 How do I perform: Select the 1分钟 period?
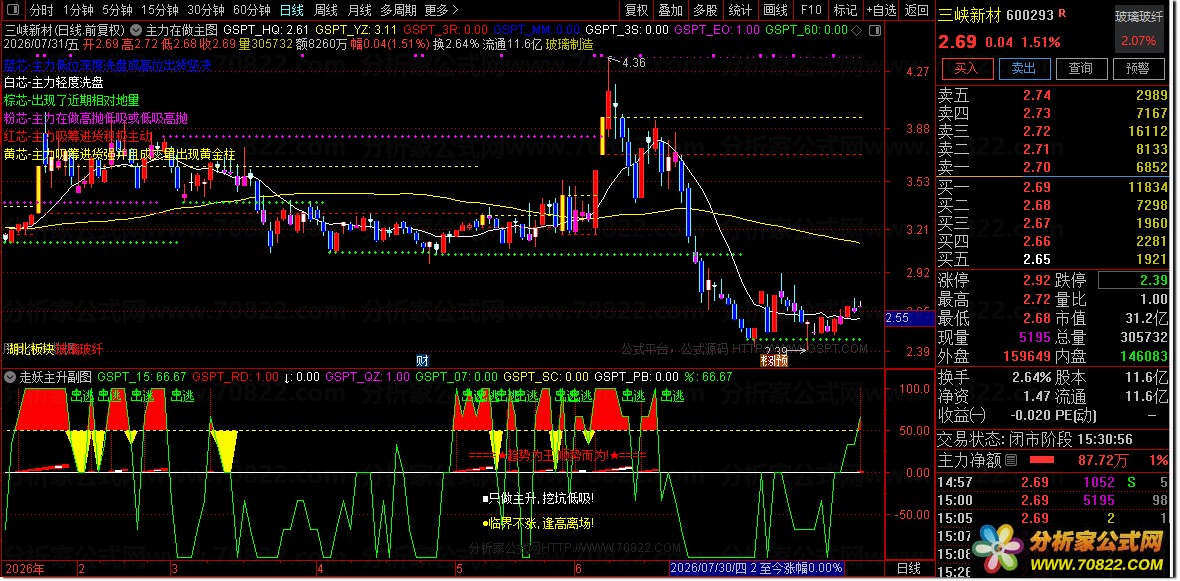[78, 11]
